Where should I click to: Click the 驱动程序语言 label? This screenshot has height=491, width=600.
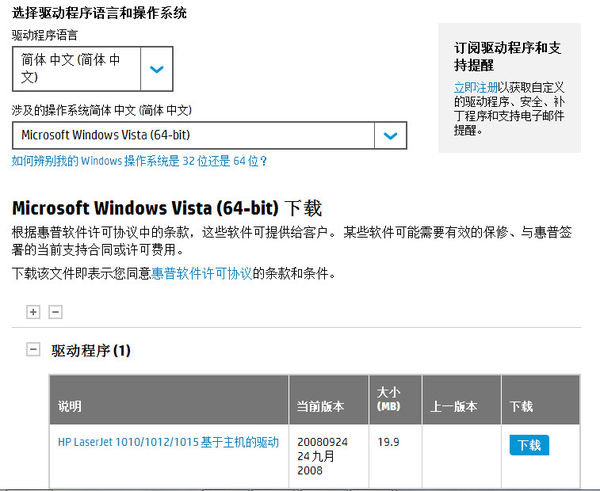pyautogui.click(x=45, y=35)
